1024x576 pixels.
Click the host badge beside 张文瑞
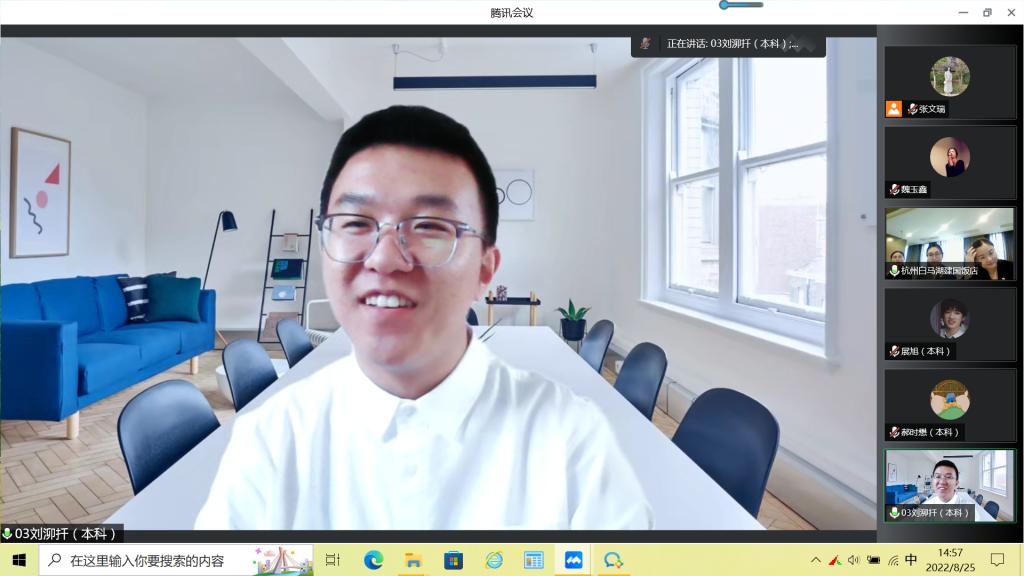pos(894,109)
